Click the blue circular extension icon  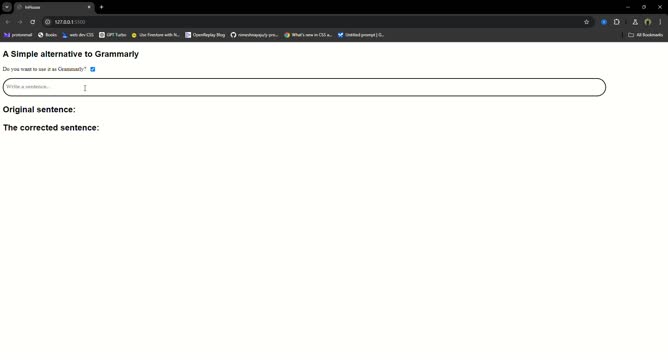point(604,22)
